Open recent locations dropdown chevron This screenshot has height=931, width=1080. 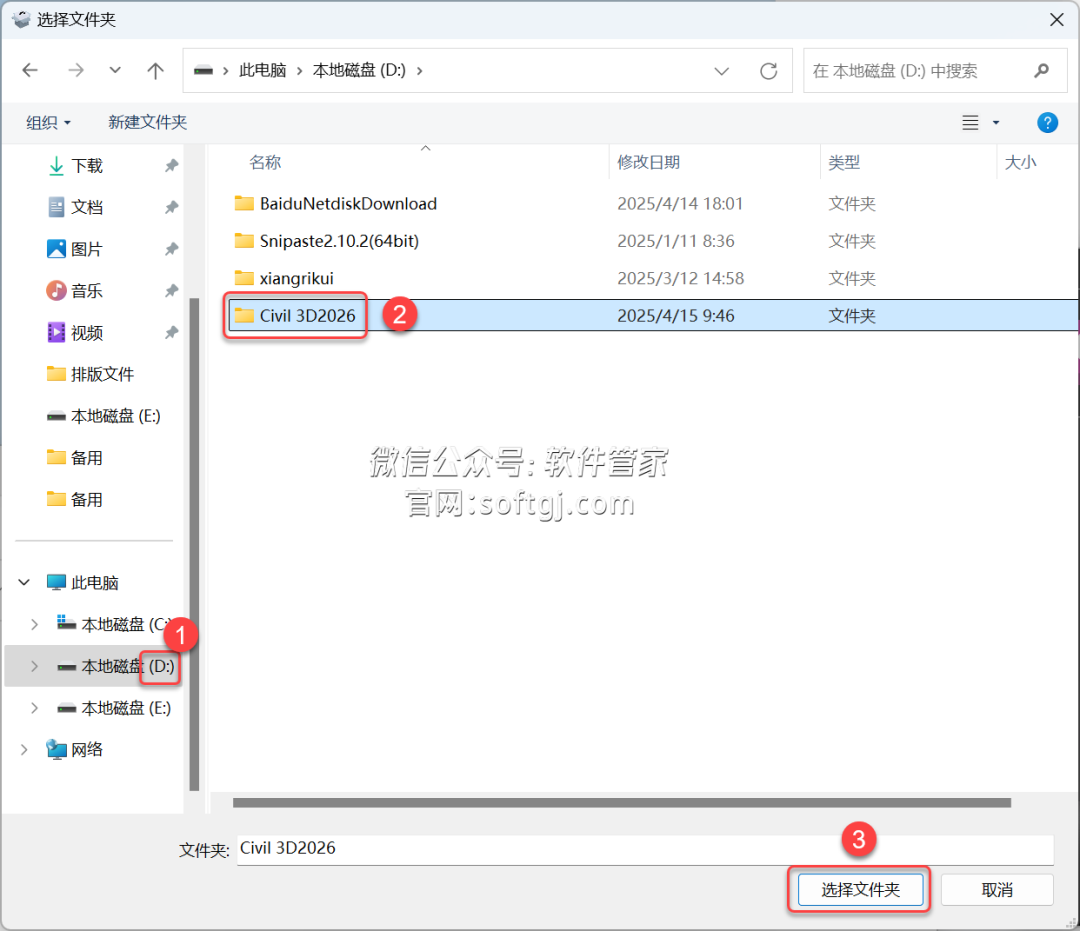coord(115,70)
